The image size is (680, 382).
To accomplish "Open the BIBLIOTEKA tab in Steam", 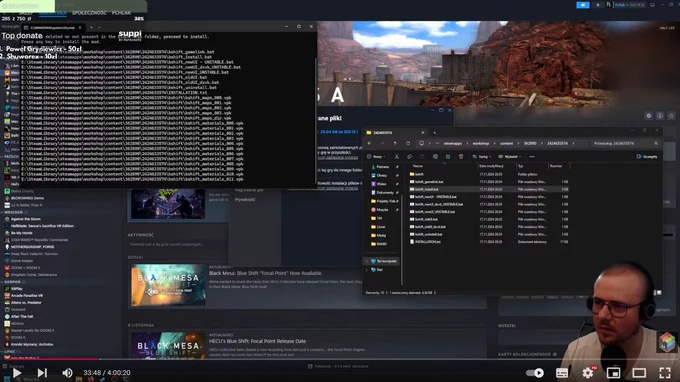I will click(x=52, y=13).
